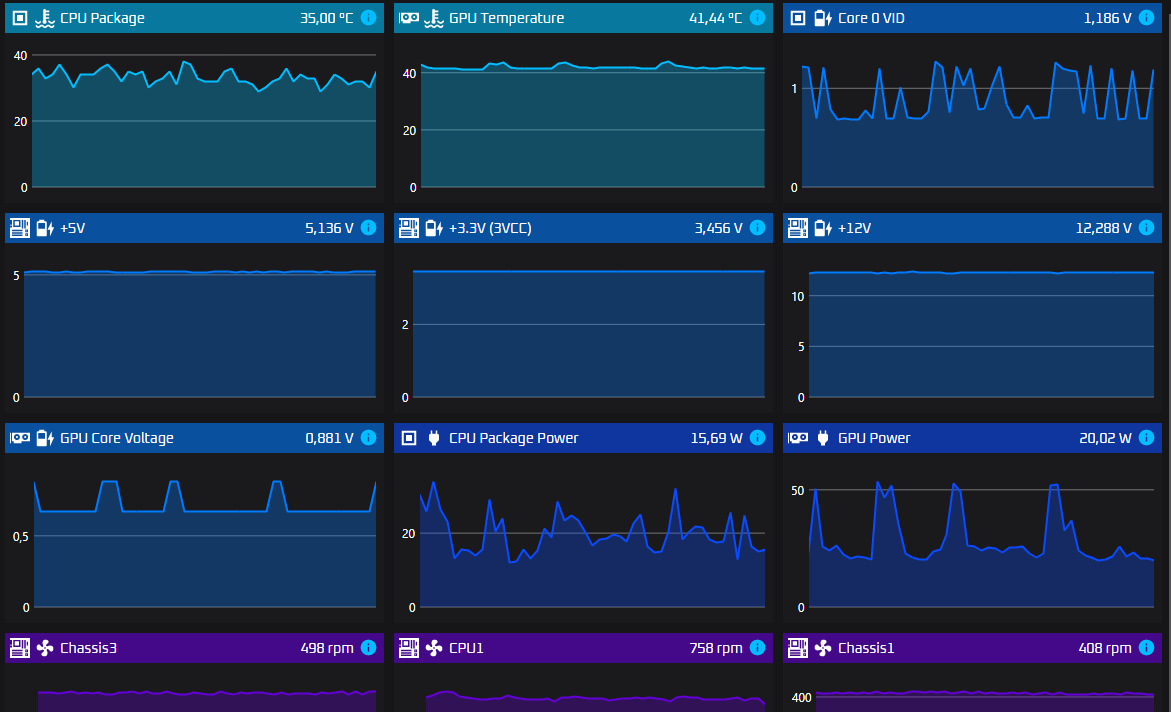
Task: Show info for Chassis1 fan
Action: pos(1146,648)
